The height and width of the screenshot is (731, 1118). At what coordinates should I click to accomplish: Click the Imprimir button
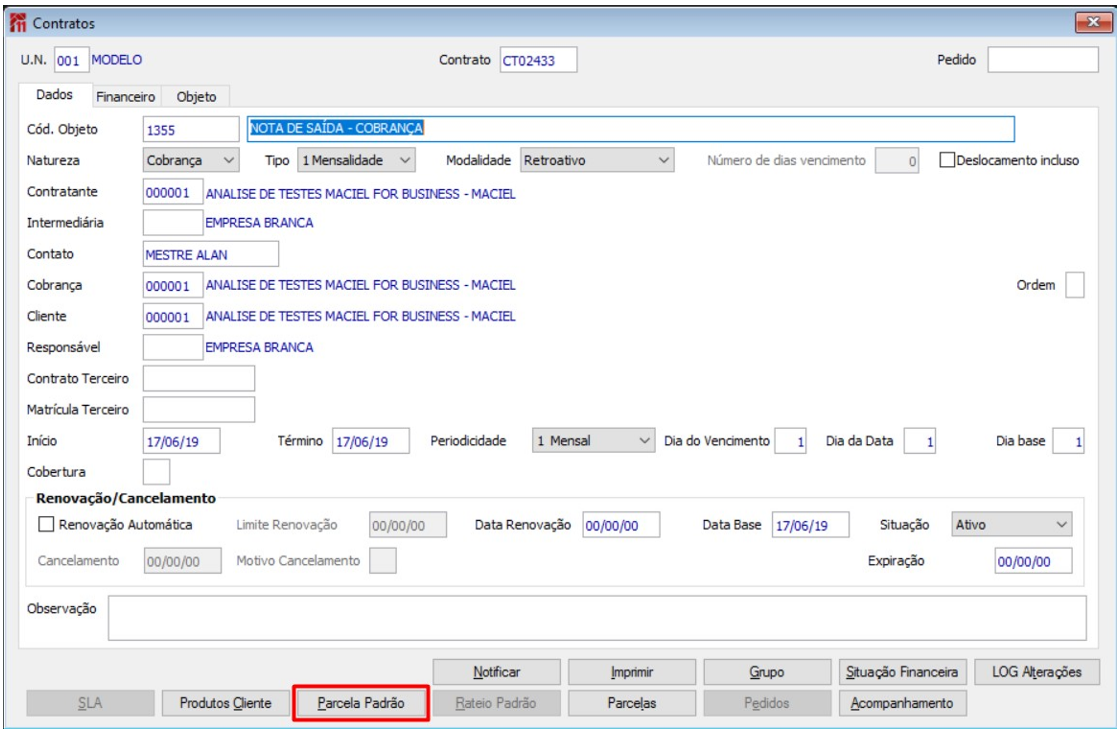tap(632, 672)
